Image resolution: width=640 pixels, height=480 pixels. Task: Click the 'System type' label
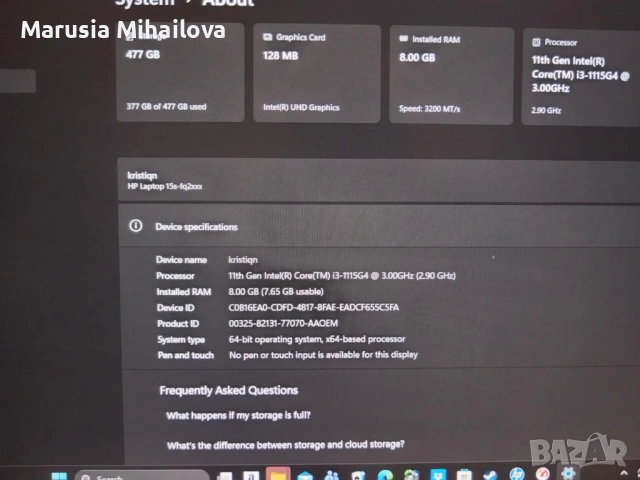point(181,340)
